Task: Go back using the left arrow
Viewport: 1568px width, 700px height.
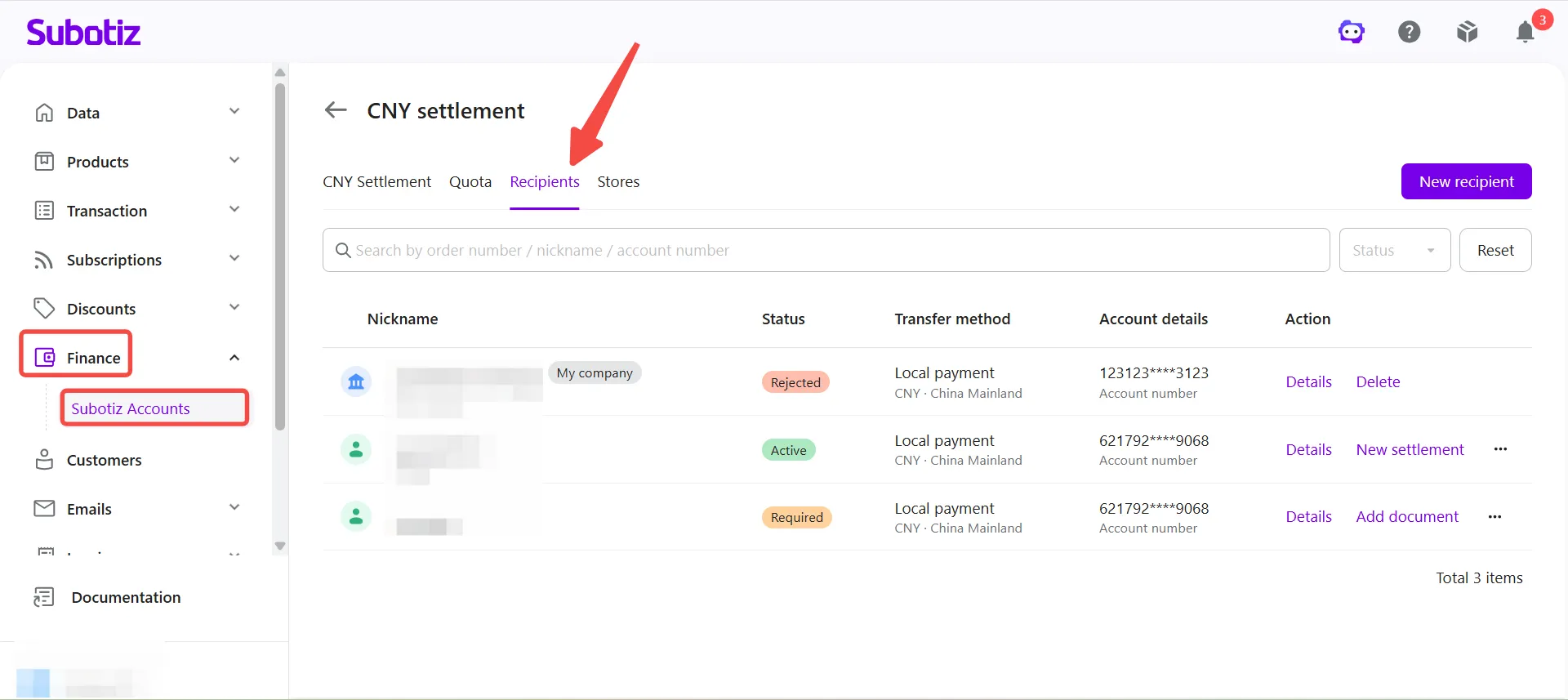Action: (x=336, y=109)
